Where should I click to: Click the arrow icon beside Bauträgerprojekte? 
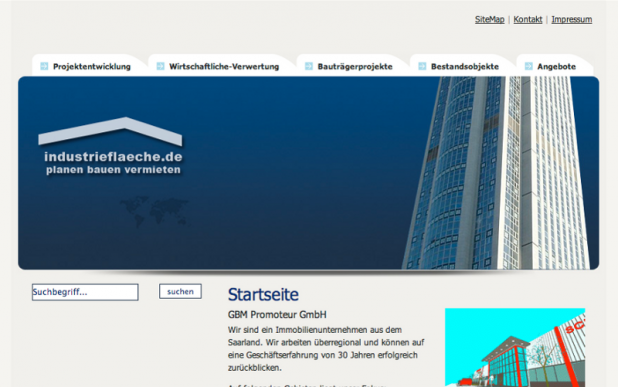(309, 66)
